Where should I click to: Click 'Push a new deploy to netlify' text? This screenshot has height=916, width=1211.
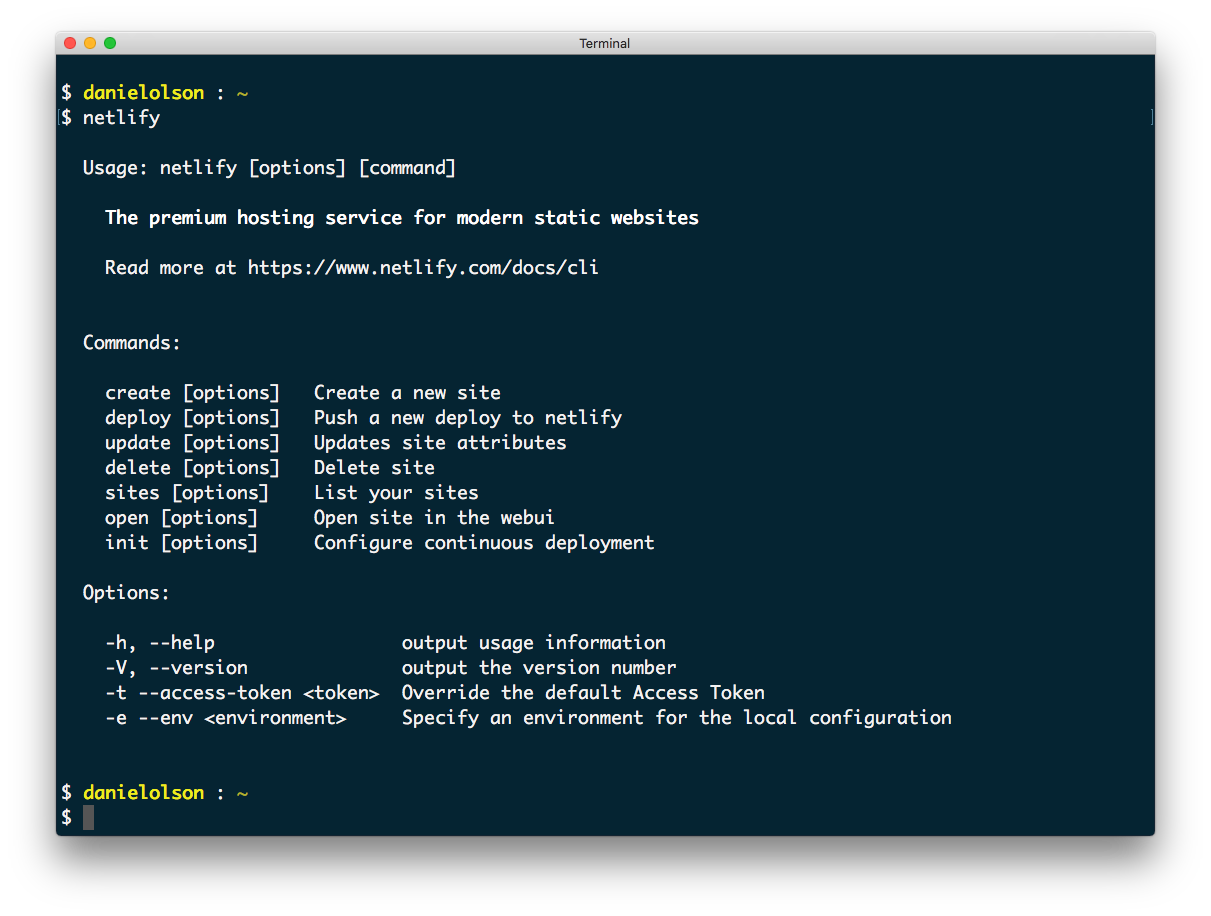tap(468, 418)
